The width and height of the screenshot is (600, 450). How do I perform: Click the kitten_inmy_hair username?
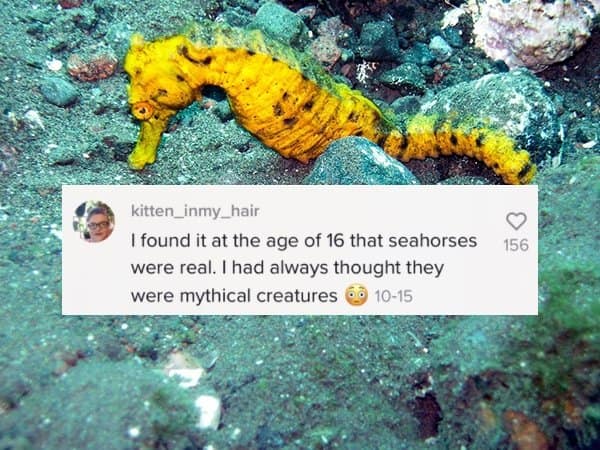click(195, 211)
